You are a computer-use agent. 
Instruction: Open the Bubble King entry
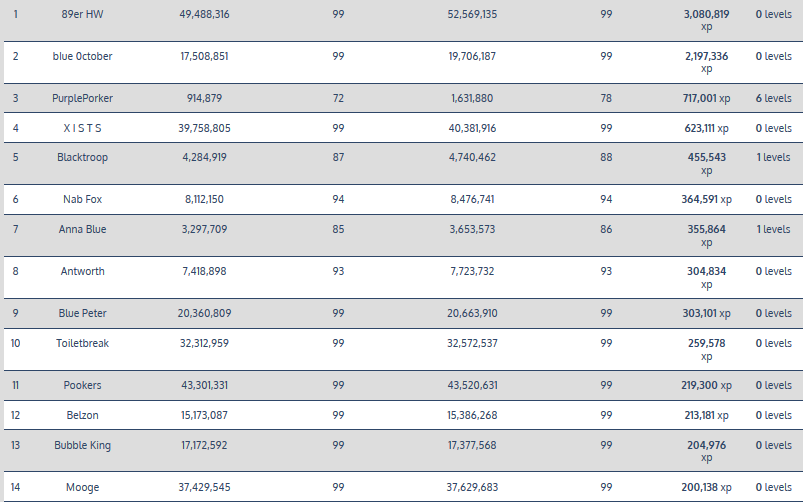[x=82, y=444]
